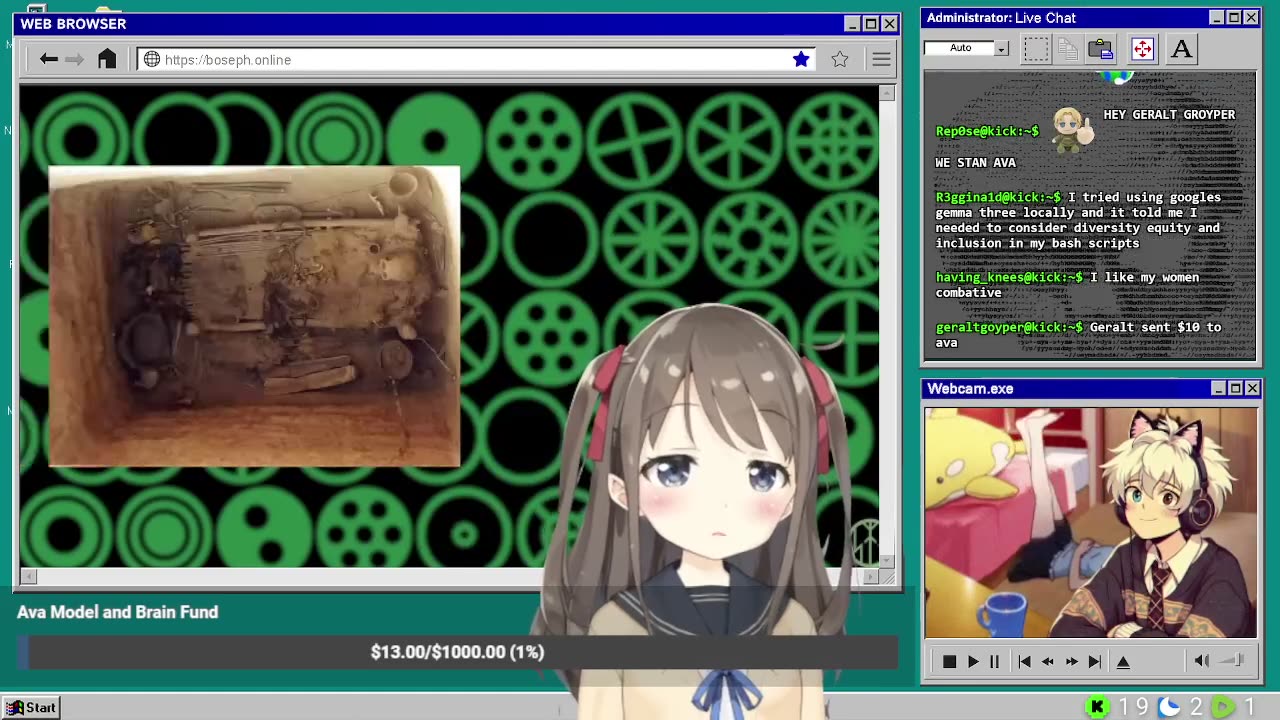Click the globe icon in the address bar

pyautogui.click(x=152, y=60)
